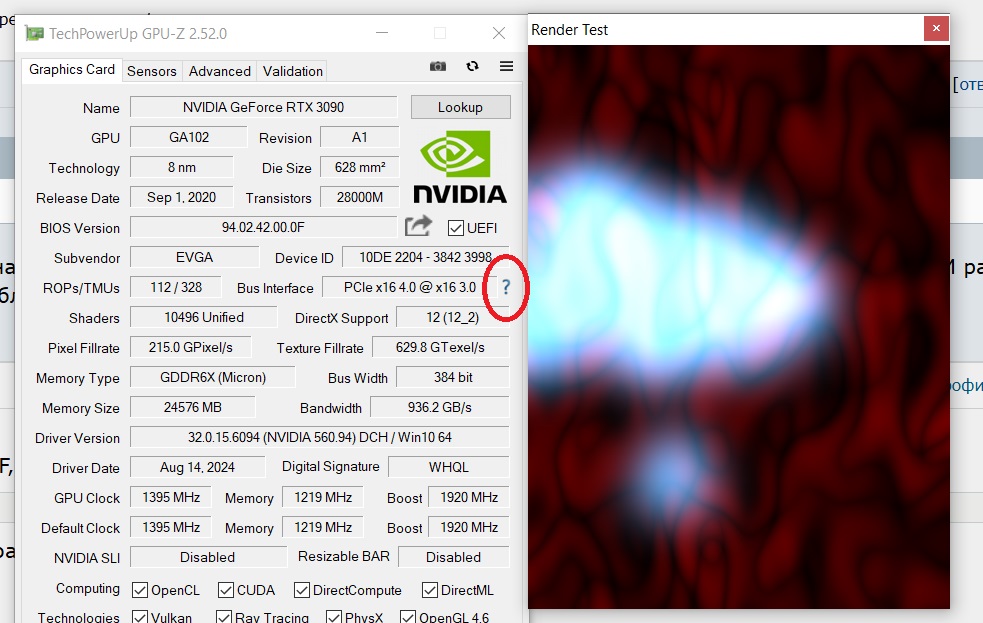Click the Name field NVIDIA GeForce RTX 3090
Image resolution: width=983 pixels, height=623 pixels.
[263, 107]
